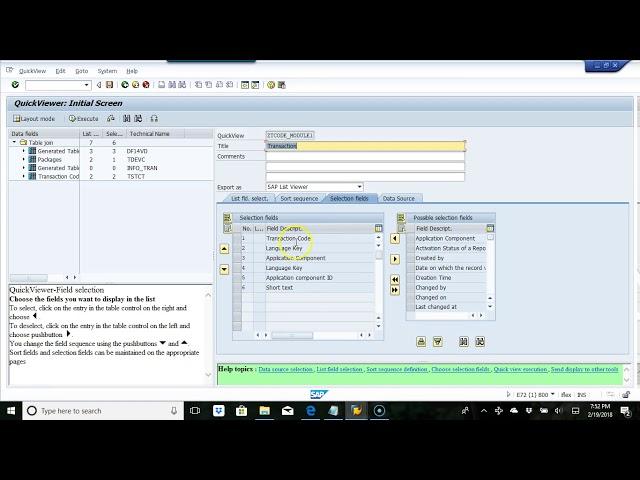Click the Generate Shortcut icon

pyautogui.click(x=255, y=85)
